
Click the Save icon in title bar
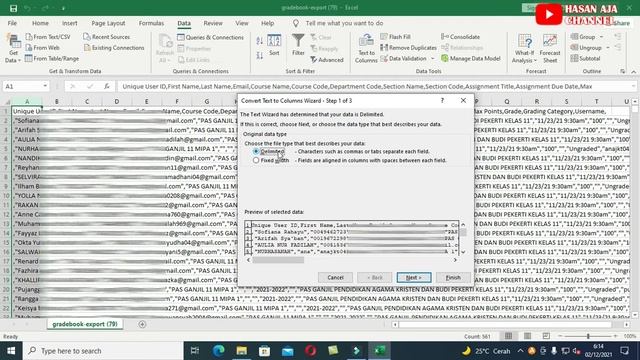[13, 8]
